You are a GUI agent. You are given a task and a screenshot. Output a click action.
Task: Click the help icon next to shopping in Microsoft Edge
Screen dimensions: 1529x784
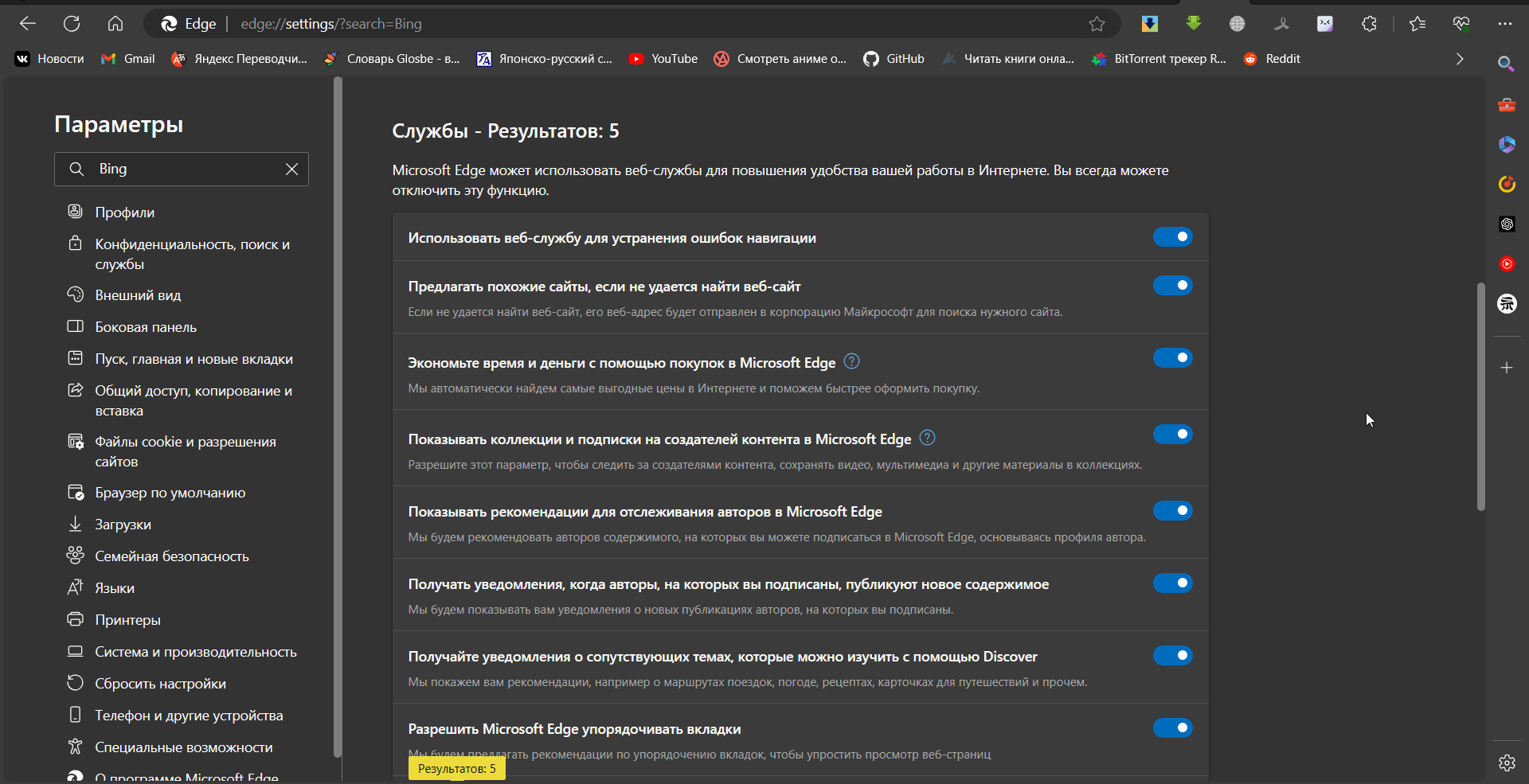(x=851, y=361)
